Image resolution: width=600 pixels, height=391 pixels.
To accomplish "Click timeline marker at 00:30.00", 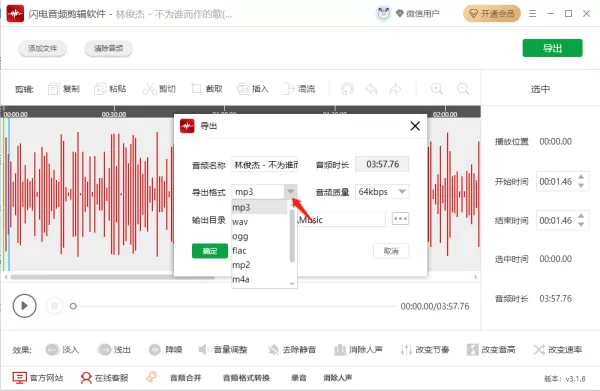I will pos(114,114).
